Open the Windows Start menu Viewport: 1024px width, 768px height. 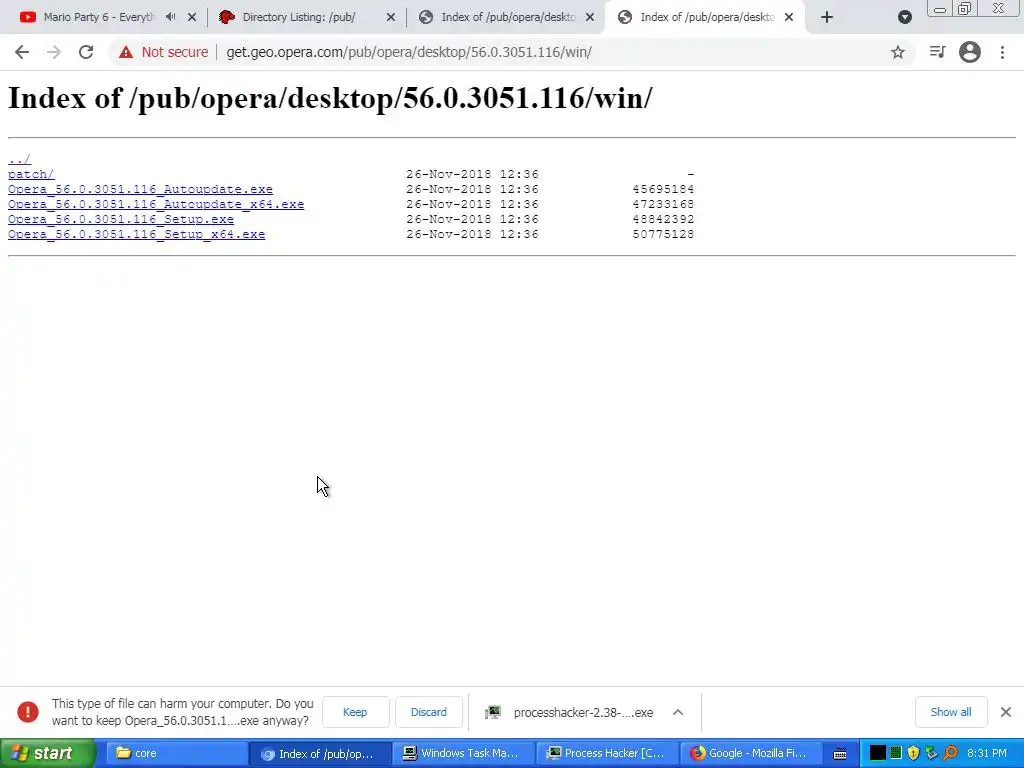pos(48,754)
